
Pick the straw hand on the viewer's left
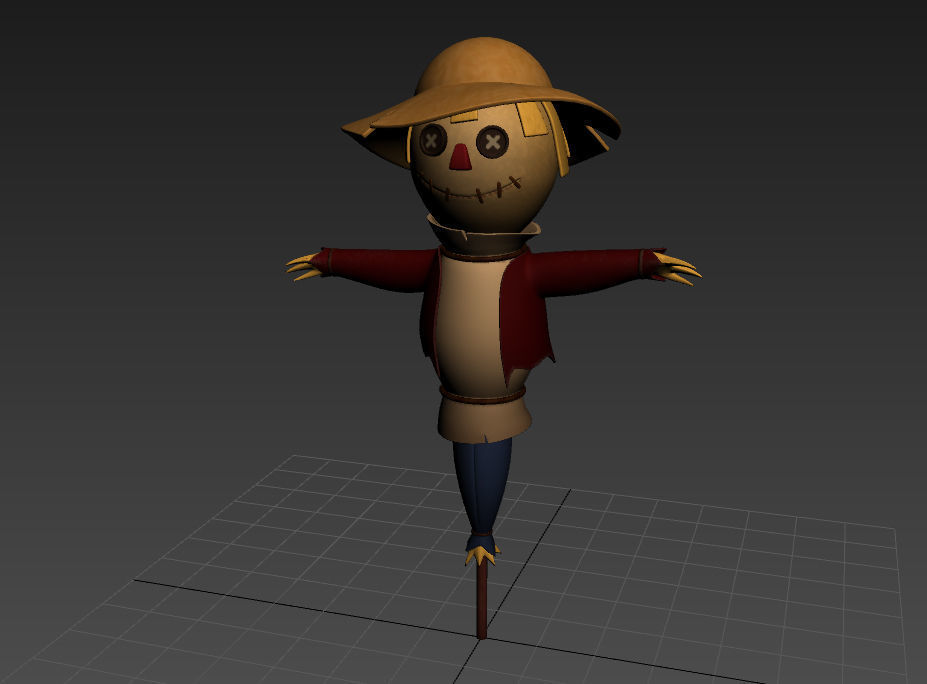[303, 267]
